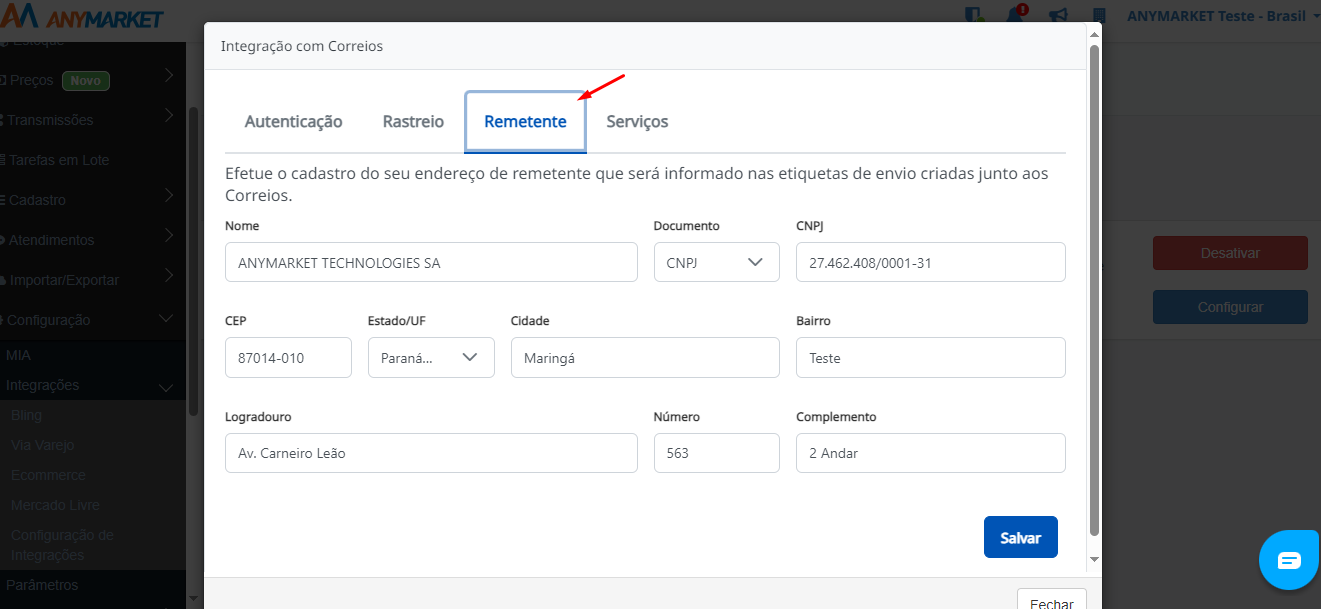Switch to the Rastreio tab
This screenshot has height=609, width=1321.
click(413, 122)
